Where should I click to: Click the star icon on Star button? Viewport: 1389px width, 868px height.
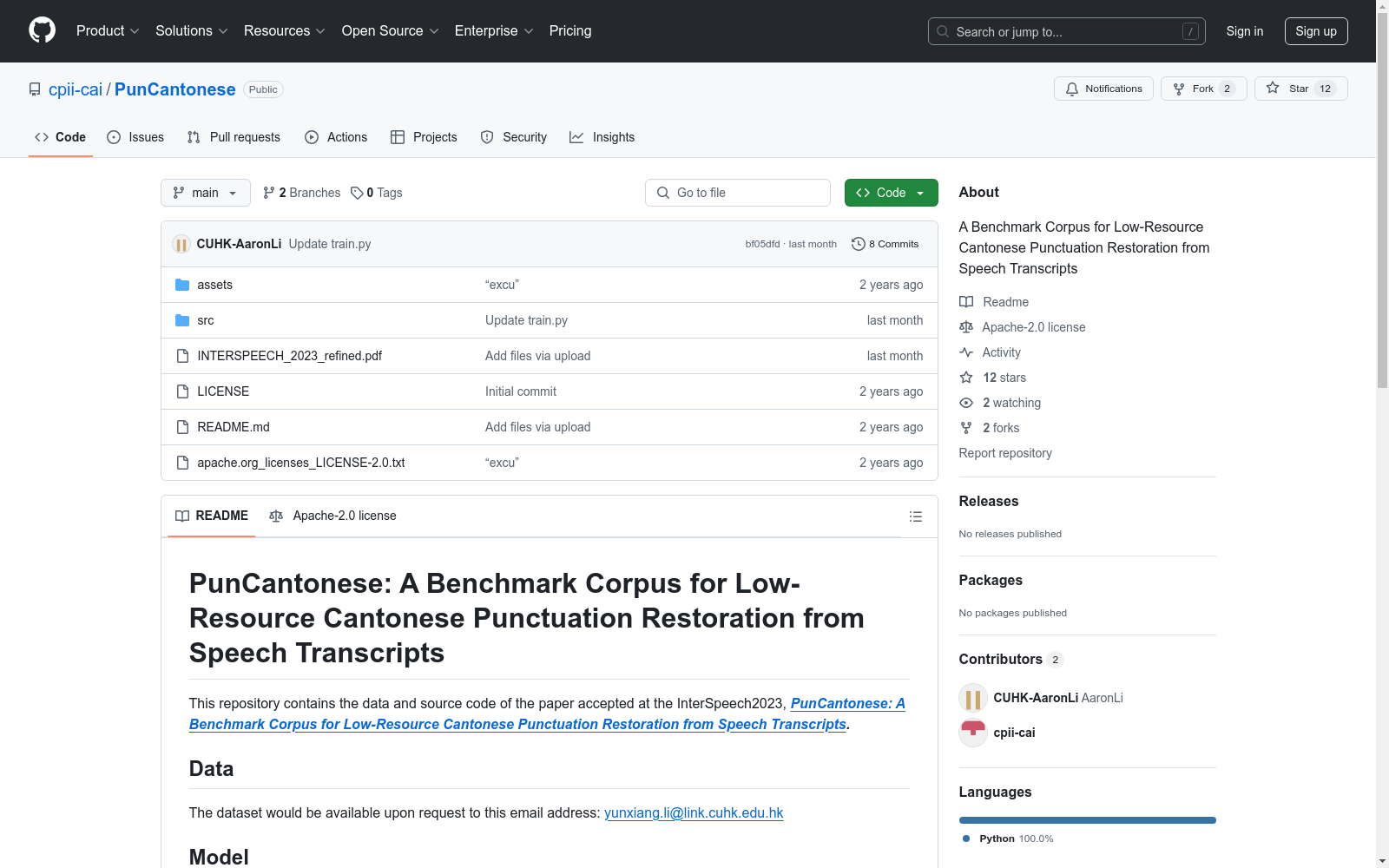1273,88
